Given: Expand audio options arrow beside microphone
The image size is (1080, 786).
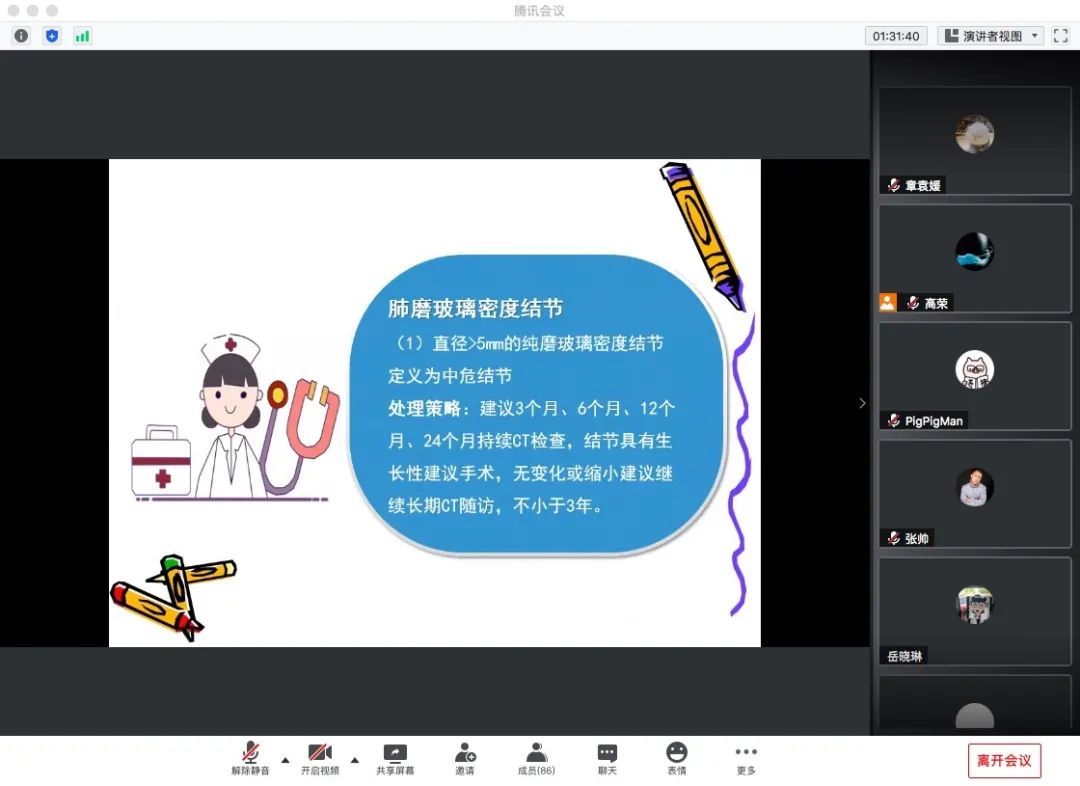Looking at the screenshot, I should [x=285, y=760].
